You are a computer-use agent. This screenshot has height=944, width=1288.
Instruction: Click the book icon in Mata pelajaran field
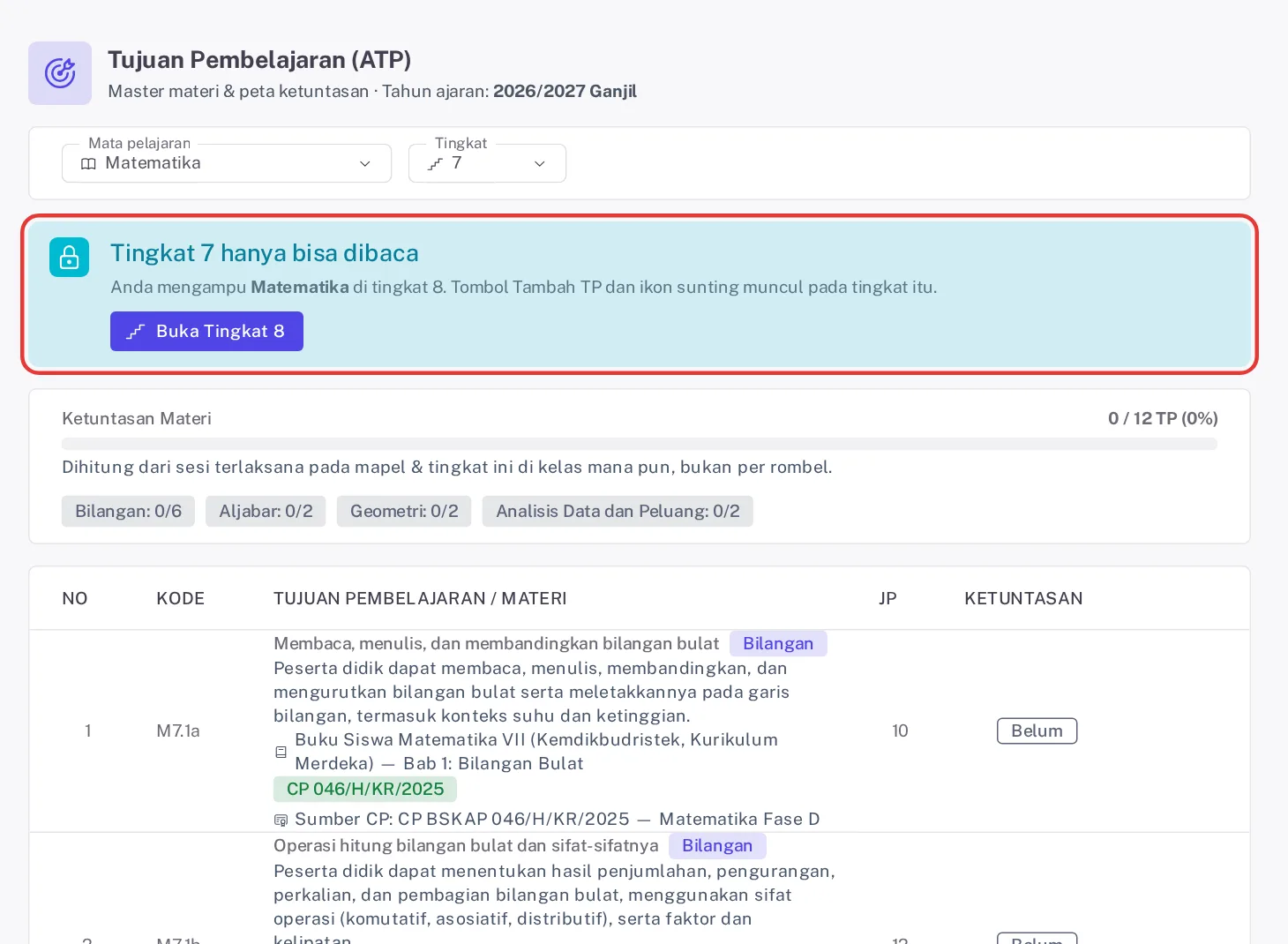click(88, 164)
